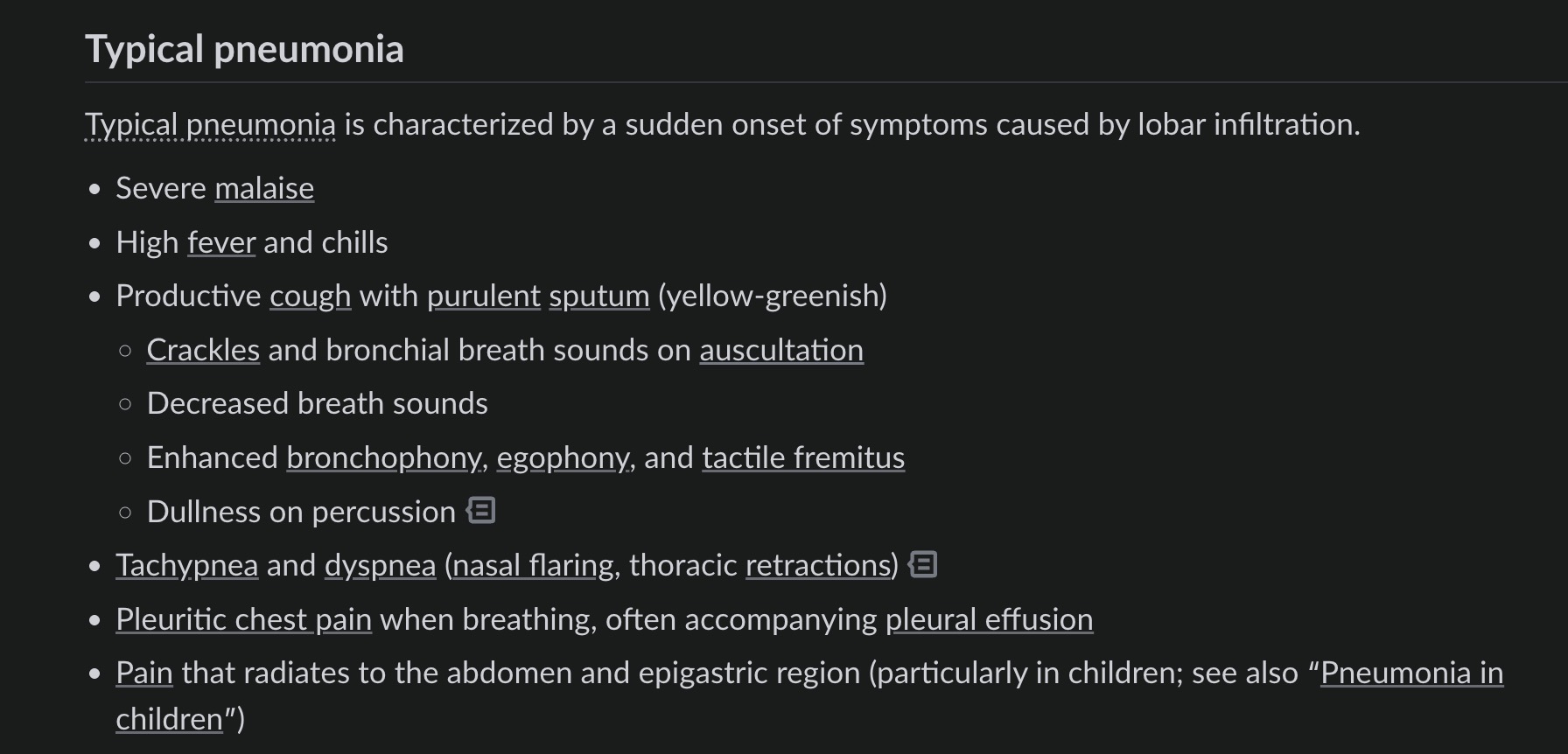The width and height of the screenshot is (1568, 754).
Task: Open the Crackles link
Action: (x=203, y=351)
